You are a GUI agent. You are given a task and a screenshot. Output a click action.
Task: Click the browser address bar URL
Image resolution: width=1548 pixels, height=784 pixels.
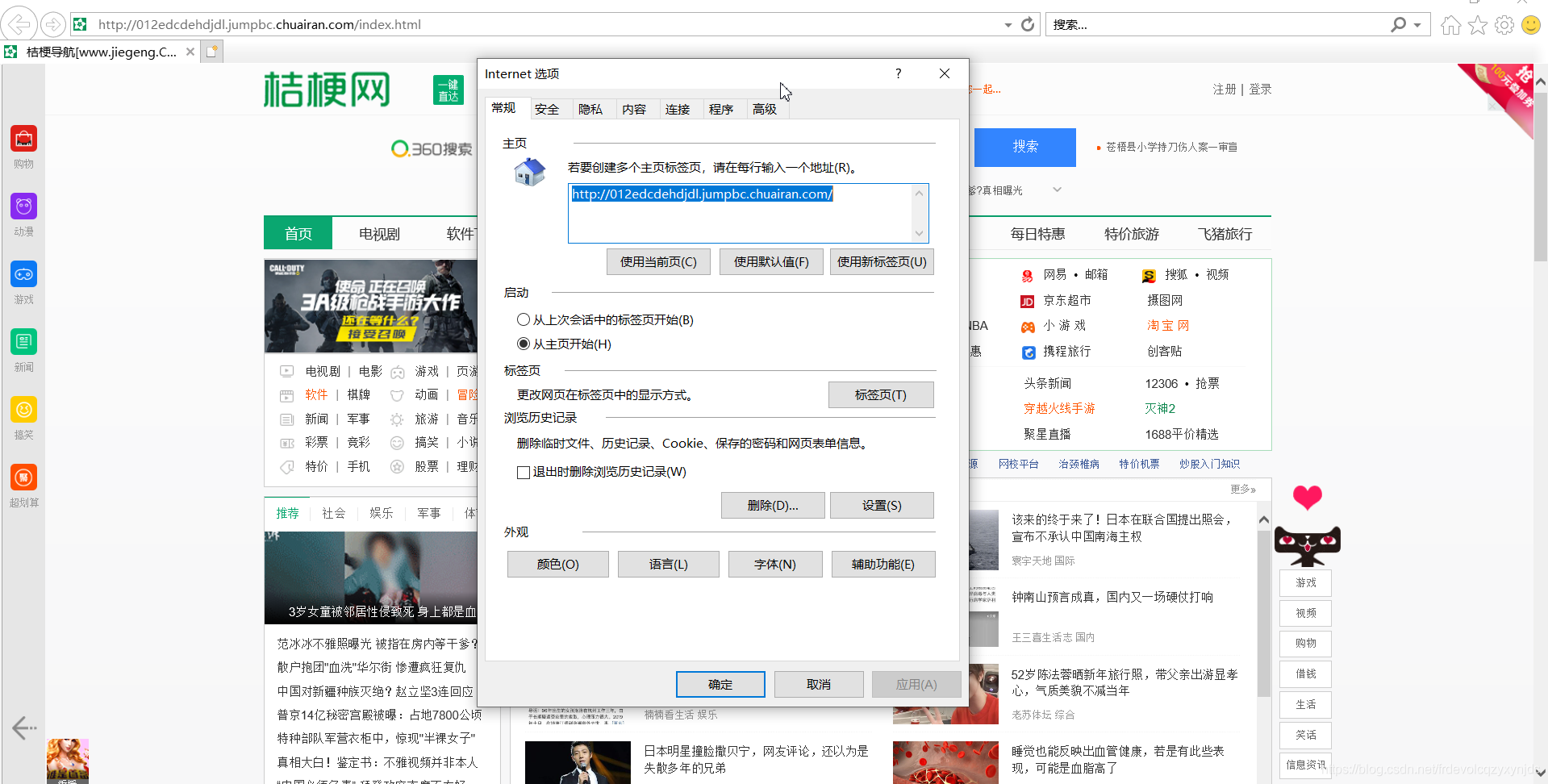tap(260, 24)
